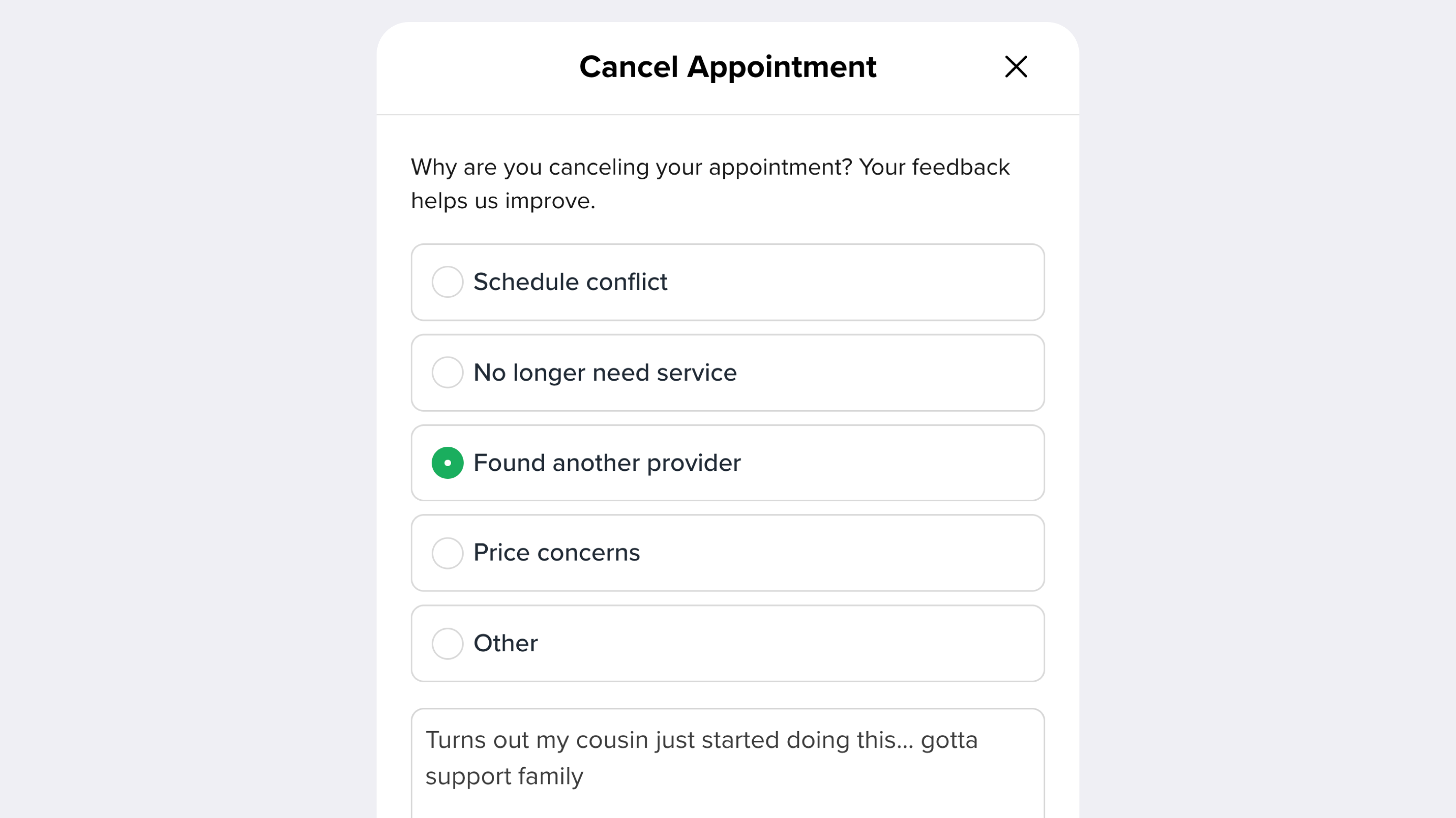Pick the Price concerns radio button

click(x=447, y=553)
